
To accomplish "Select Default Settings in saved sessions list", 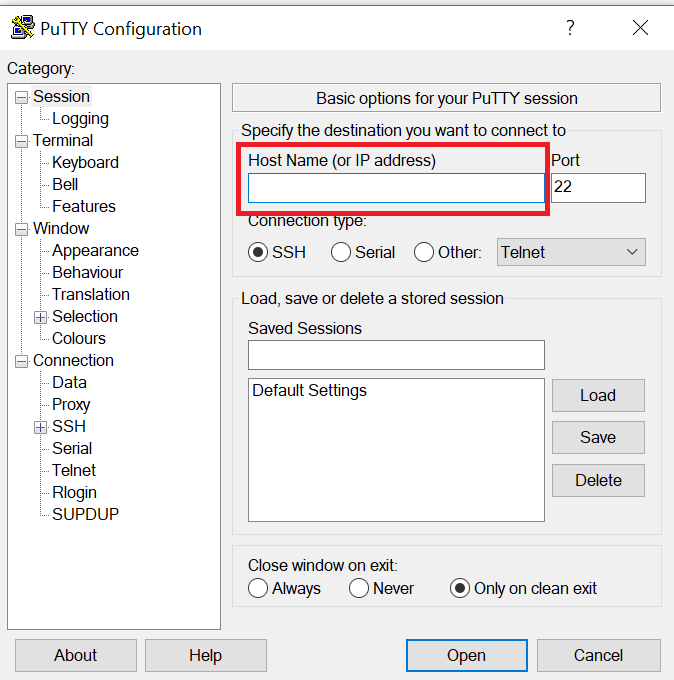I will pyautogui.click(x=309, y=390).
